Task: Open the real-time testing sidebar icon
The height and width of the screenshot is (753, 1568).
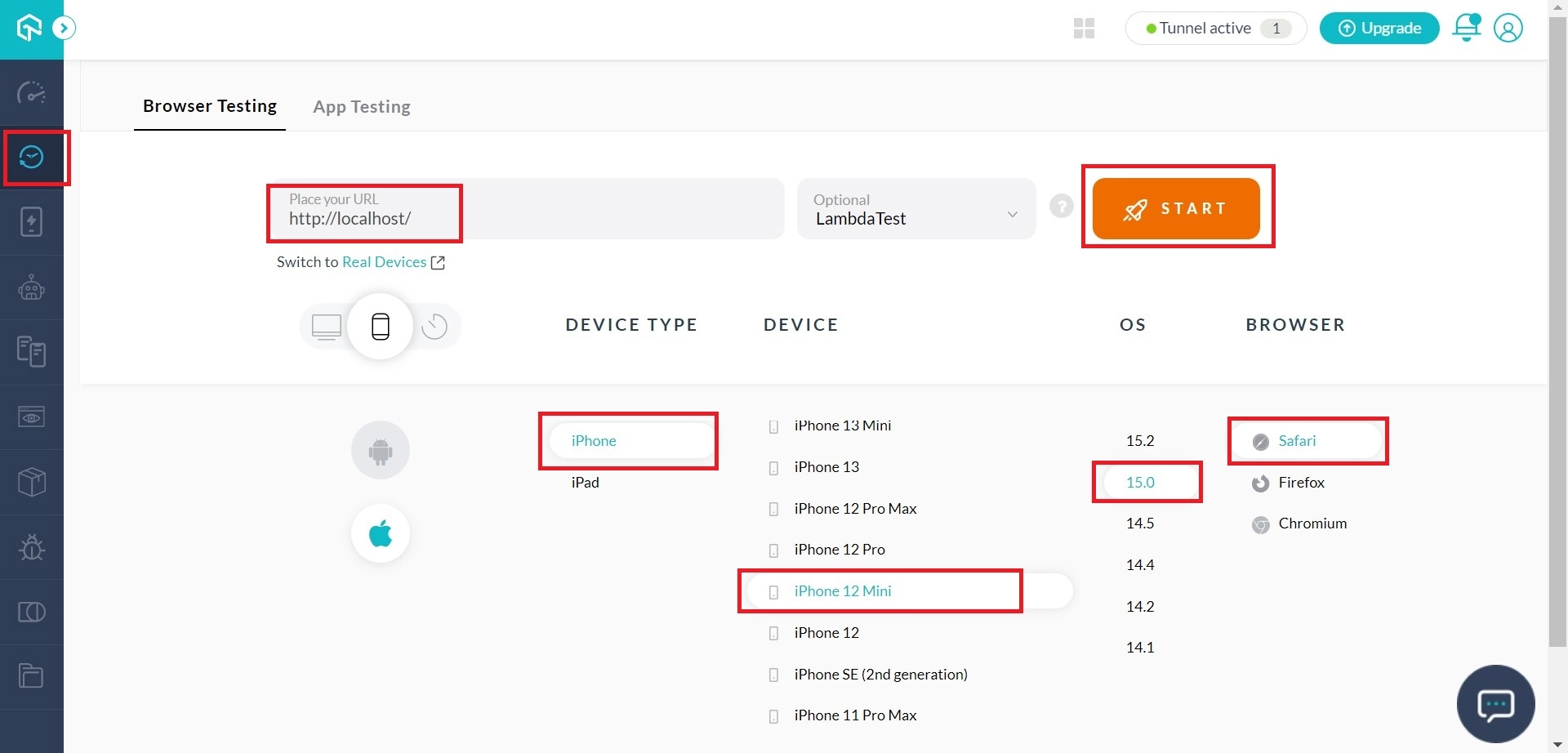Action: 32,157
